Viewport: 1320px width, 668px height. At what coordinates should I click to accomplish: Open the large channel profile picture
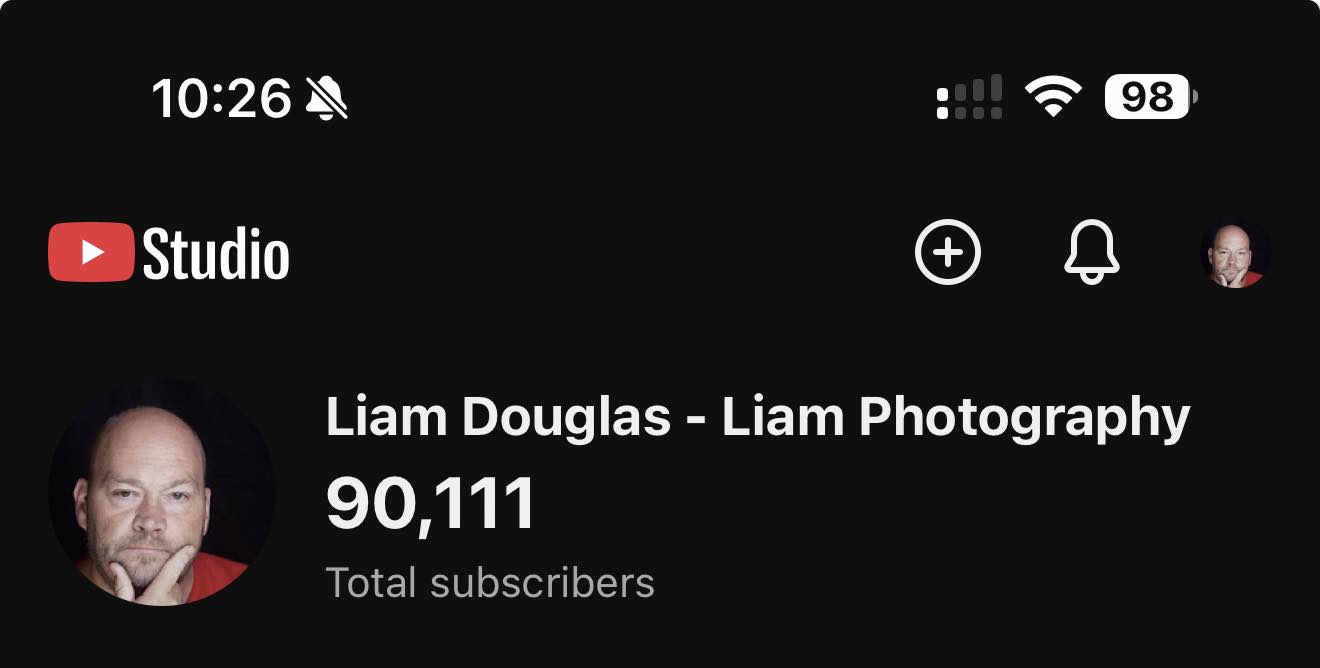162,491
